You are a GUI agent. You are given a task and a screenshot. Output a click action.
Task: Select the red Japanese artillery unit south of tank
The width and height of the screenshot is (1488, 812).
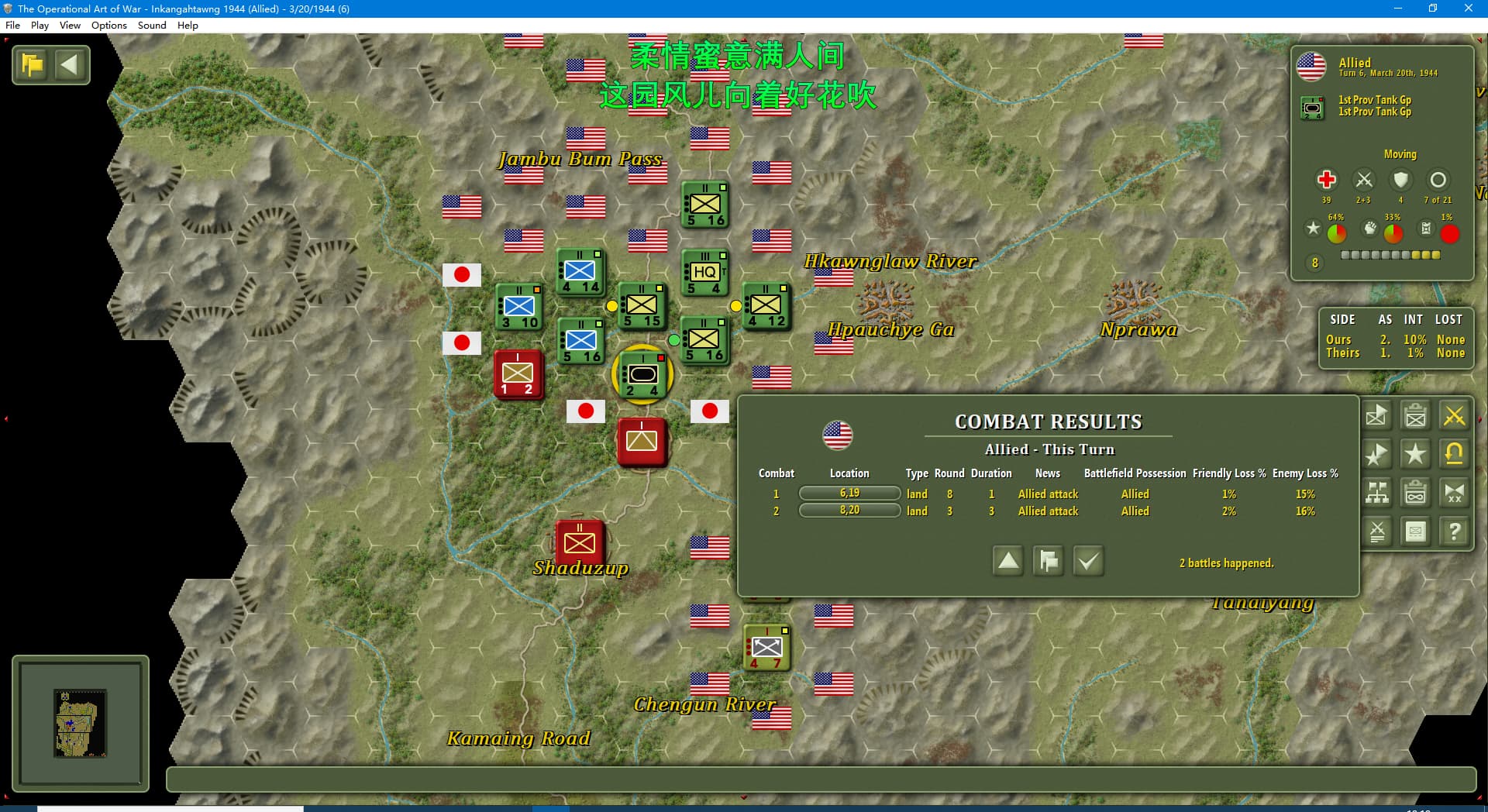642,442
